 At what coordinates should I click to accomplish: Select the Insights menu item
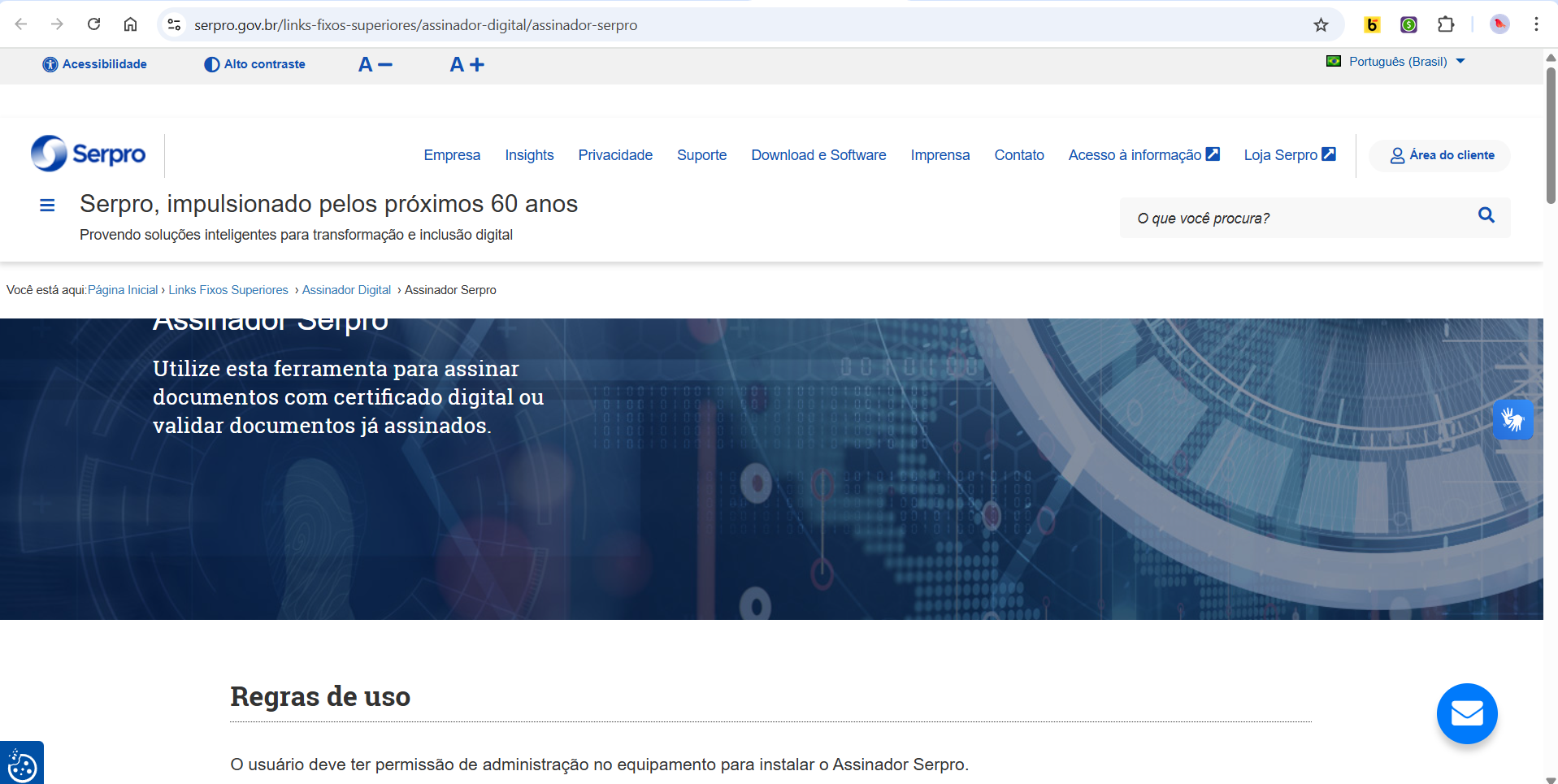click(x=529, y=155)
